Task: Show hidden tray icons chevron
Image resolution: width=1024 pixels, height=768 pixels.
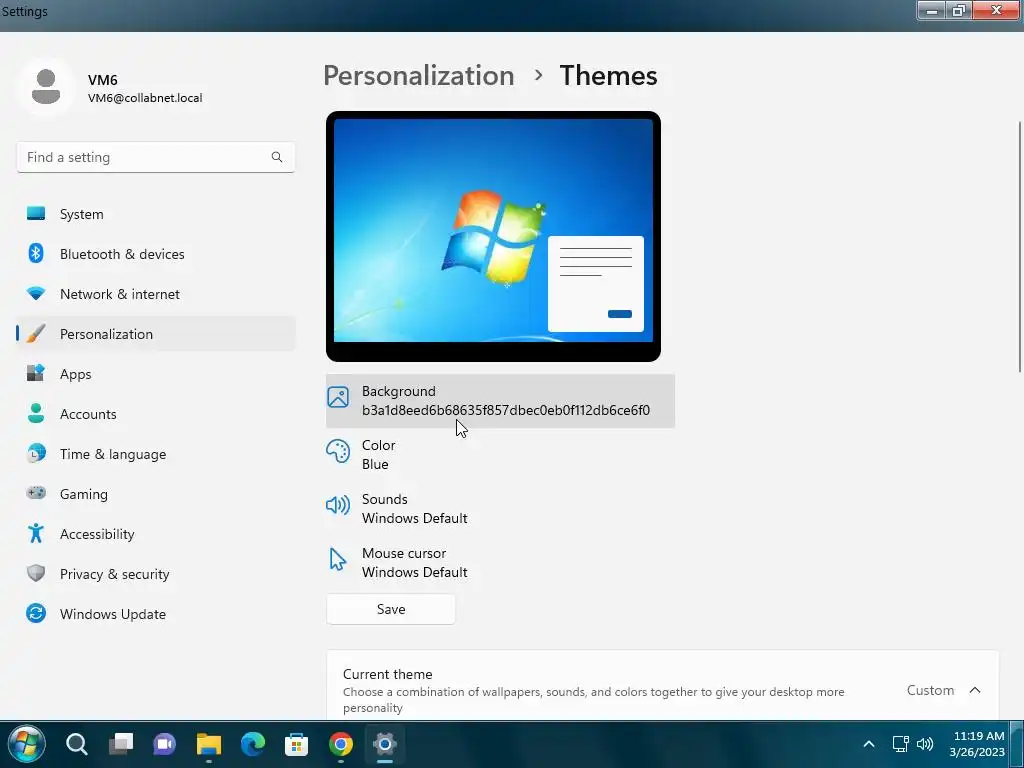Action: pos(869,744)
